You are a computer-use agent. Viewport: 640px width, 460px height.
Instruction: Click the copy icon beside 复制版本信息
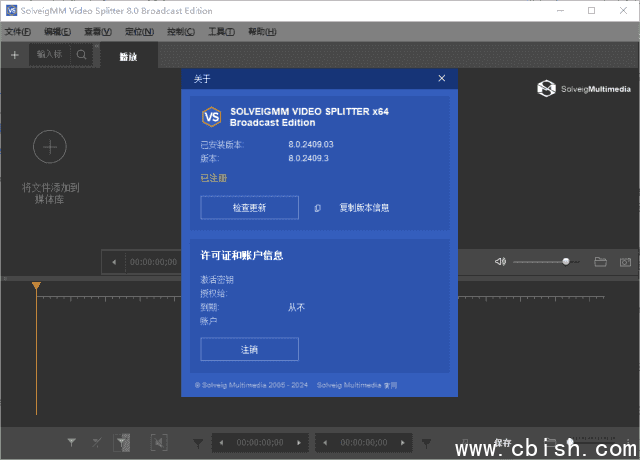(318, 208)
